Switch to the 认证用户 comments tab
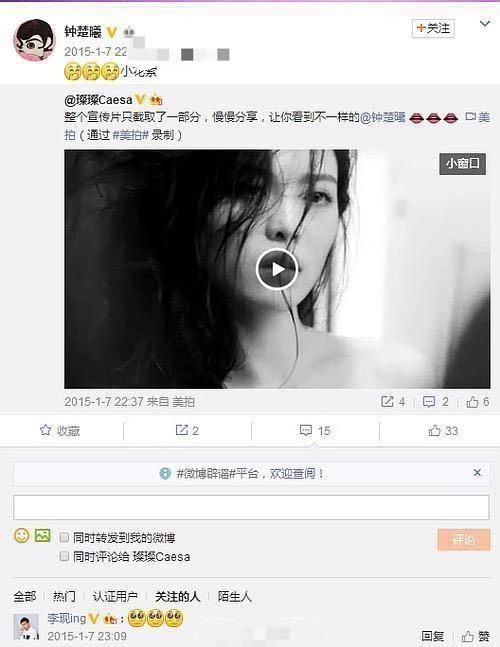Viewport: 500px width, 647px height. point(115,596)
